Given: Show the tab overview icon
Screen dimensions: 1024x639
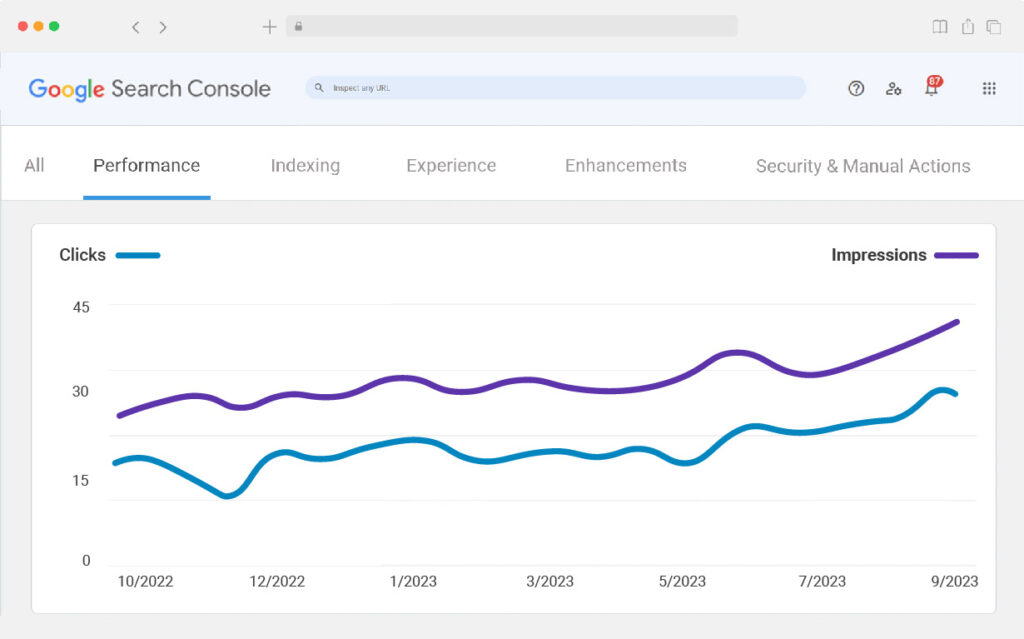Looking at the screenshot, I should 994,27.
